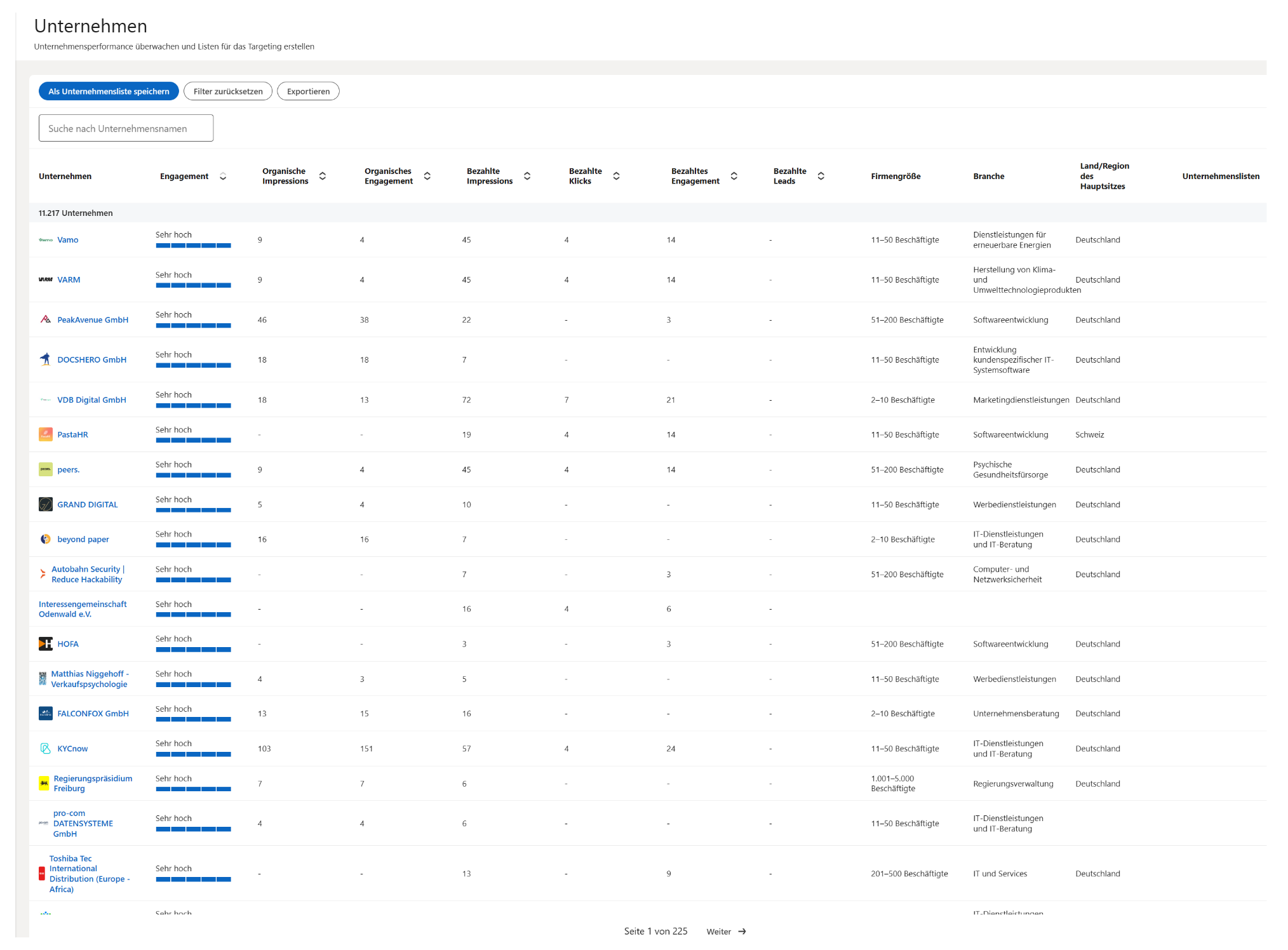The height and width of the screenshot is (950, 1288).
Task: Open the VARM company link
Action: (x=69, y=280)
